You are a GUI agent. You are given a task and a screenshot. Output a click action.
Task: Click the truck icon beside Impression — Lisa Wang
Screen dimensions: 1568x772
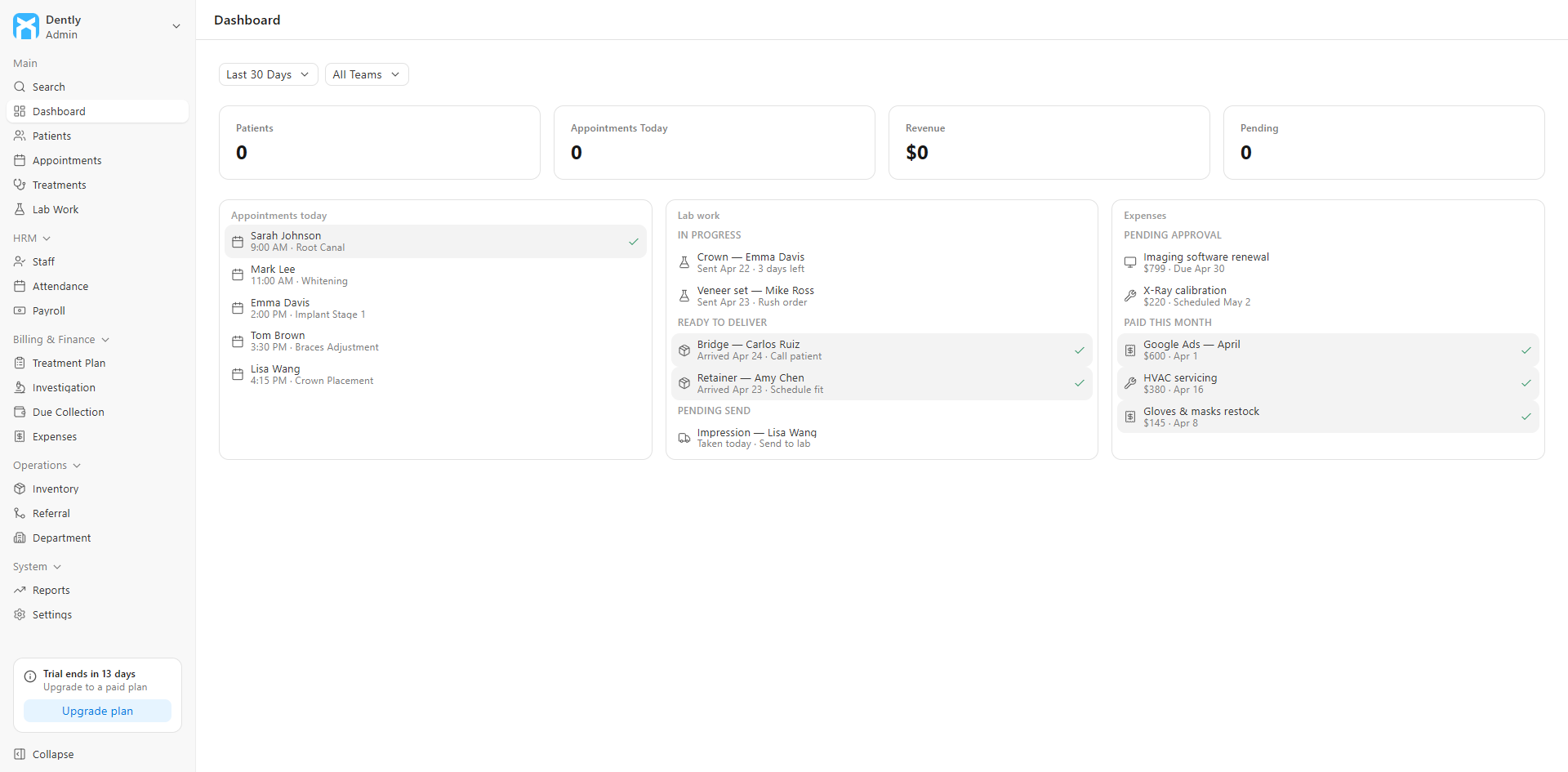(684, 438)
